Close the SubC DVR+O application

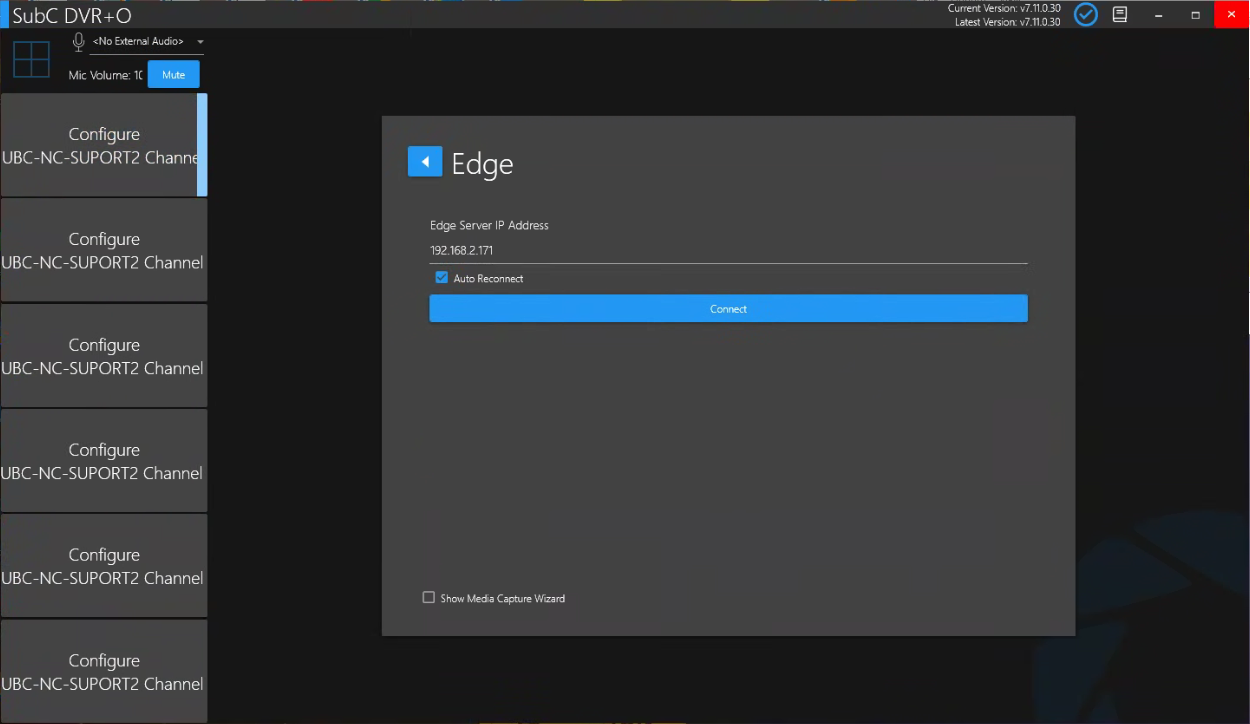pyautogui.click(x=1231, y=14)
